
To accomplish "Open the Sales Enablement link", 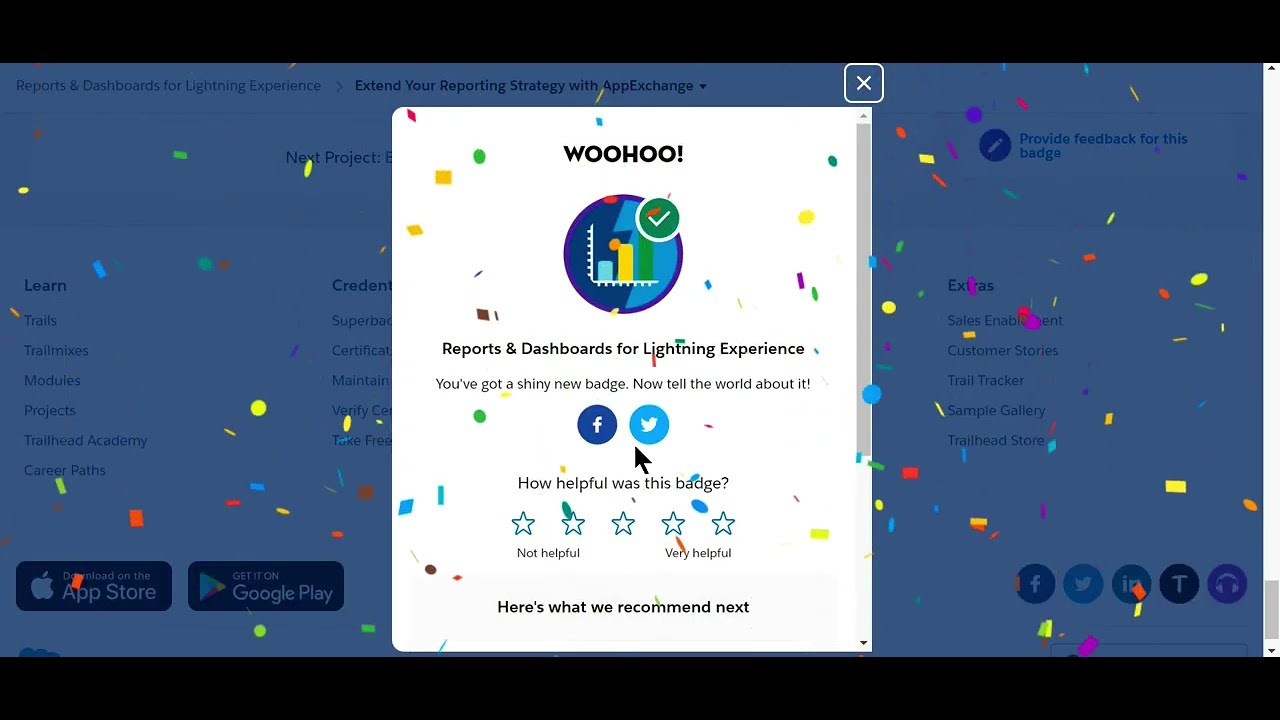I will tap(1005, 320).
